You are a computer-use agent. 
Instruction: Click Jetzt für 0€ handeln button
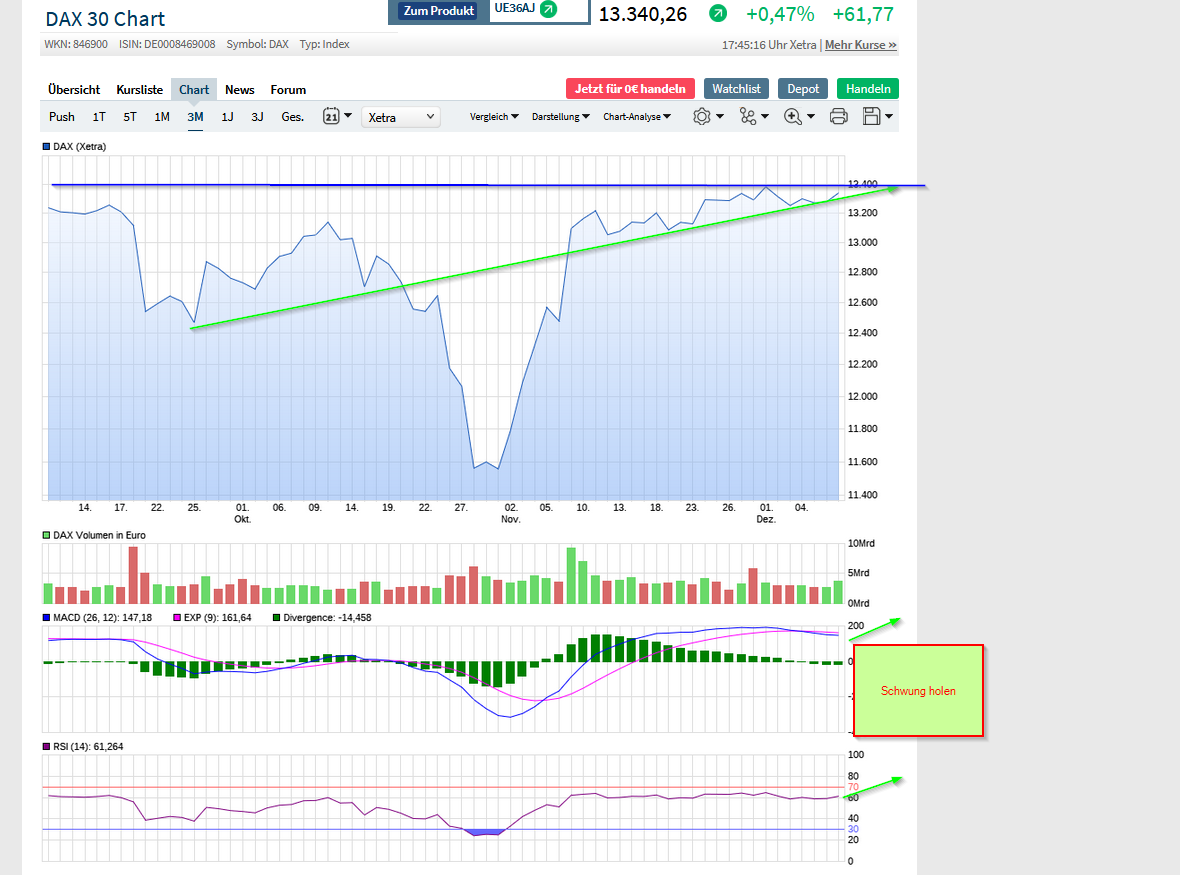[630, 89]
